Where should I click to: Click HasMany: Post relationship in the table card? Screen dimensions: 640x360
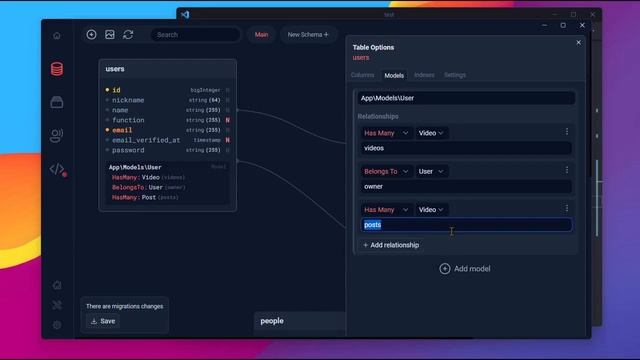point(145,198)
